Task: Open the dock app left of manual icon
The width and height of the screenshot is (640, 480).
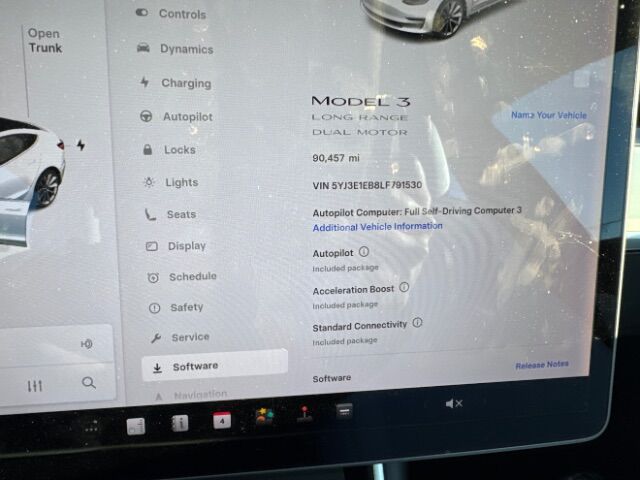Action: pos(136,427)
